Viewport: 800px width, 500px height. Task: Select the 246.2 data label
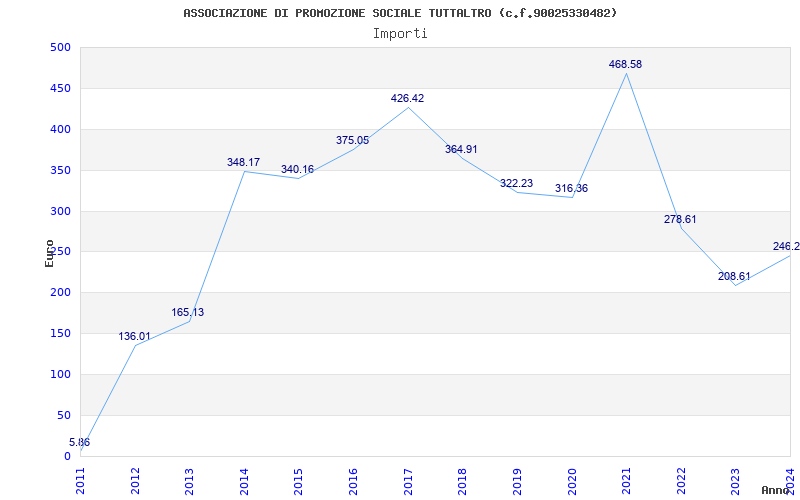[x=786, y=246]
